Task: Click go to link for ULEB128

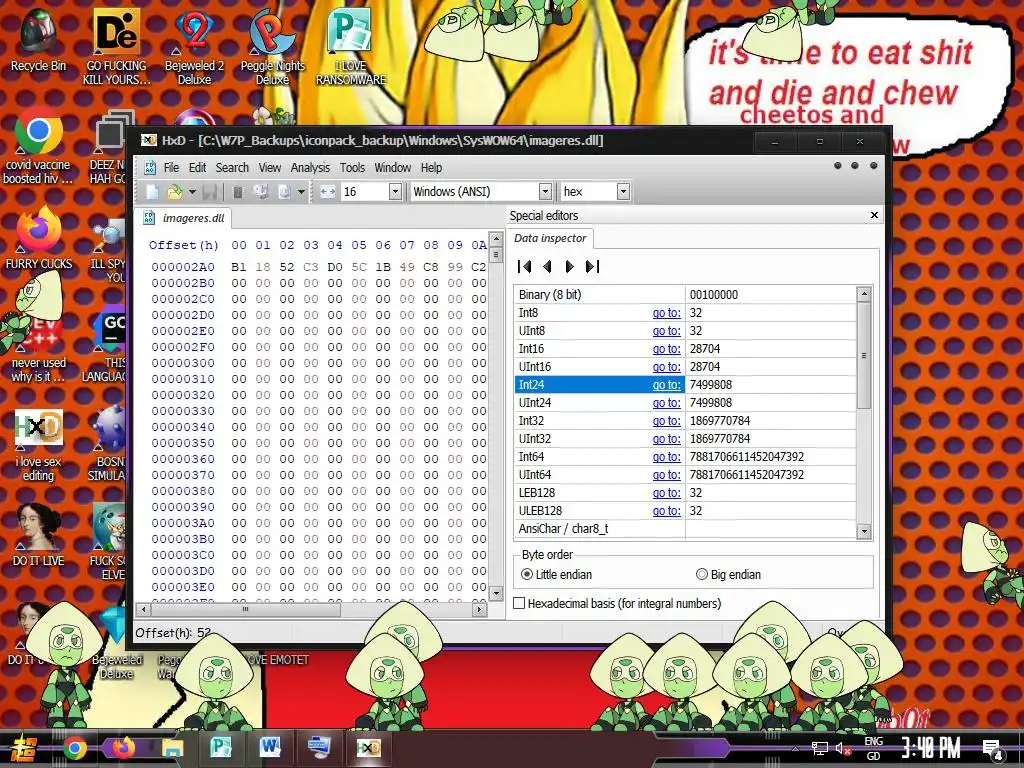Action: tap(666, 511)
